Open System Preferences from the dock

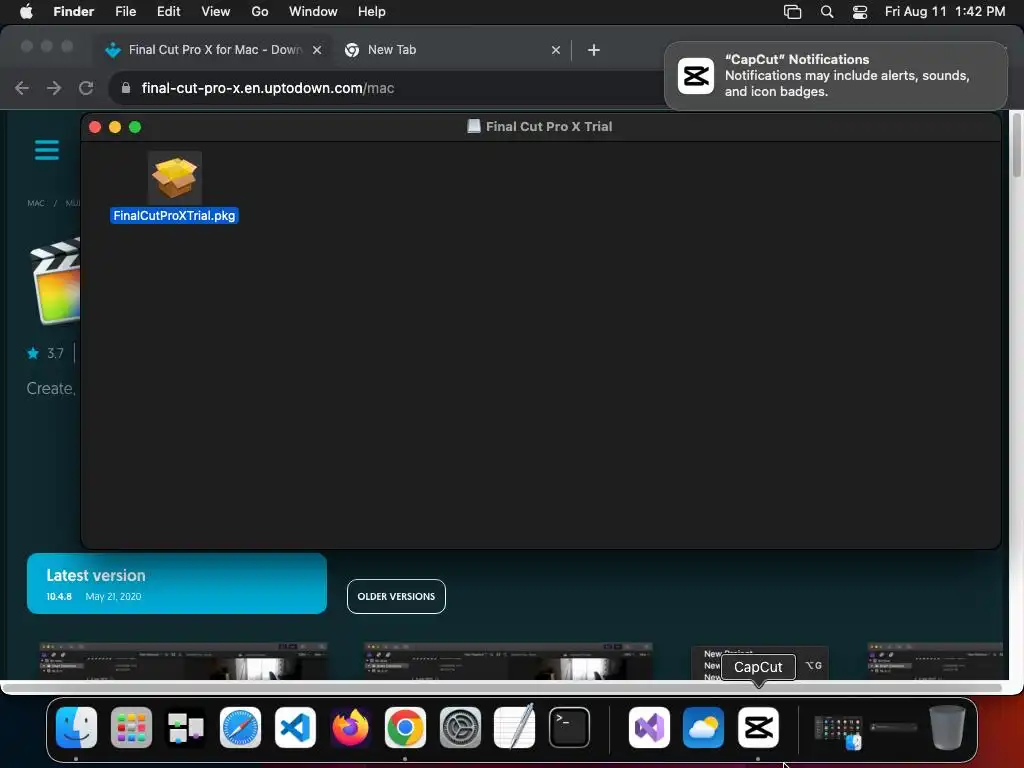(x=460, y=727)
